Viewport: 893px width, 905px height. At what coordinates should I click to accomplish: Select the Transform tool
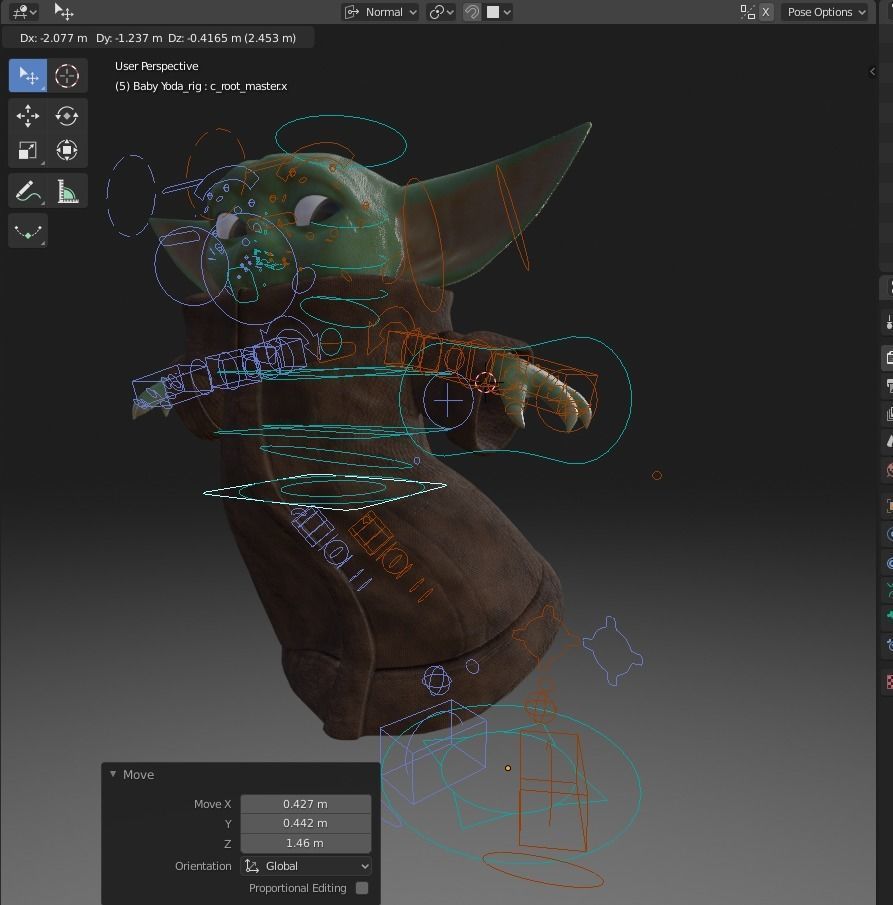pyautogui.click(x=67, y=151)
